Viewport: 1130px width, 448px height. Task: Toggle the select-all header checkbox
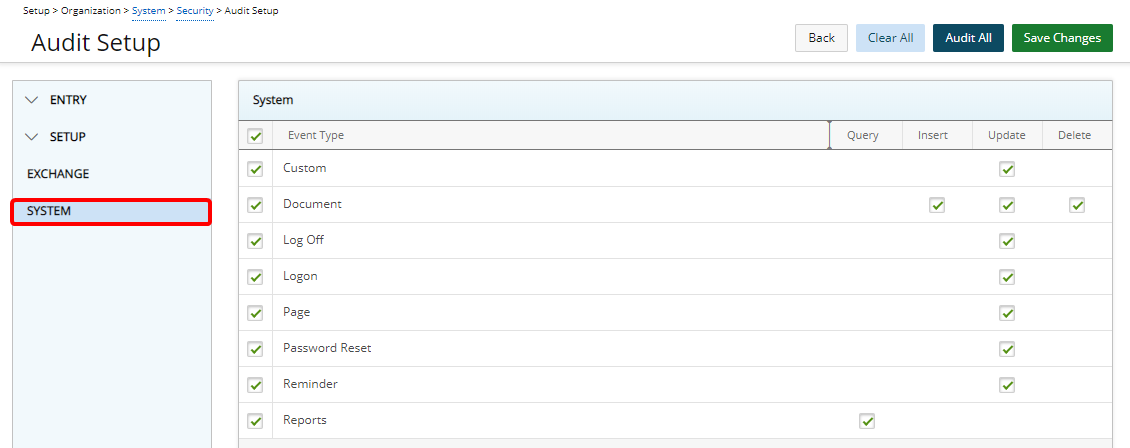(255, 136)
